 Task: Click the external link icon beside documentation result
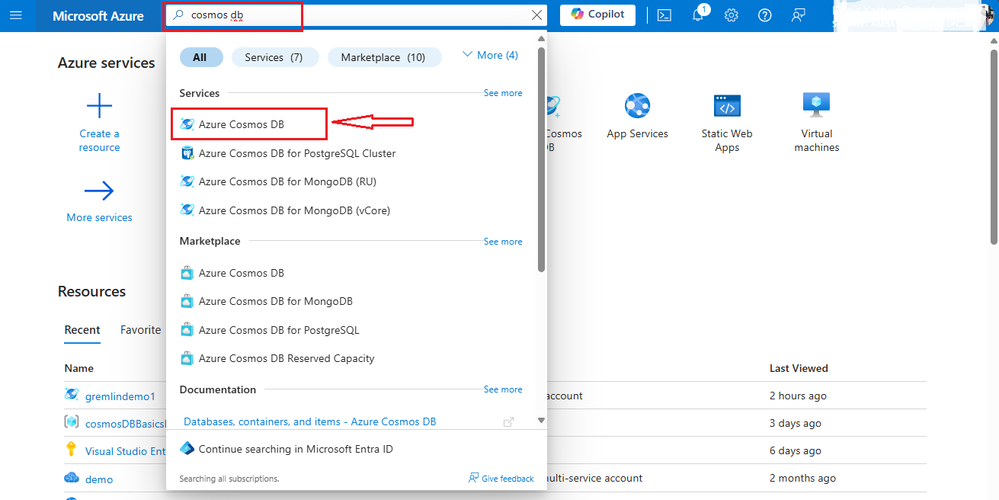(x=508, y=422)
